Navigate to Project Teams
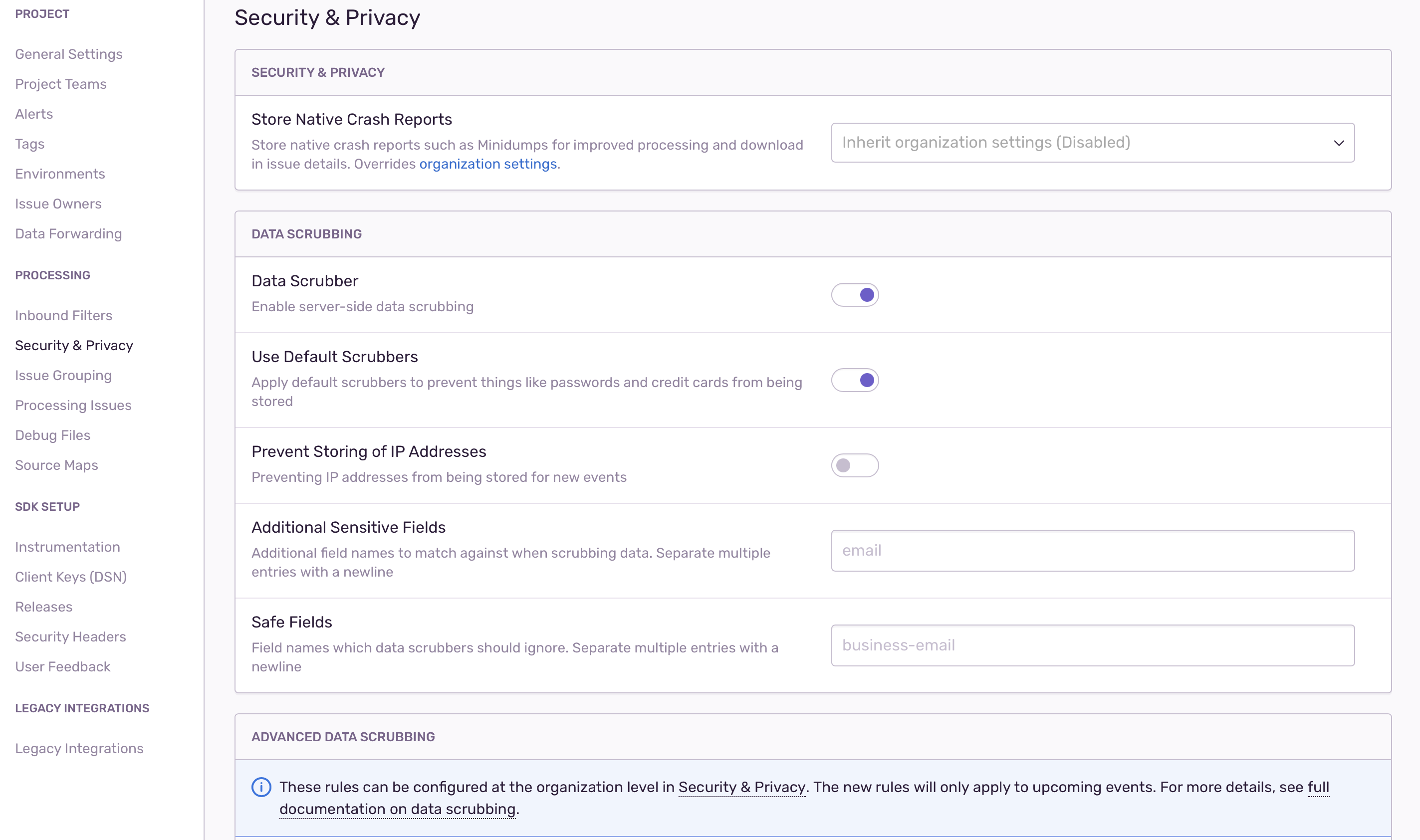The width and height of the screenshot is (1420, 840). click(60, 84)
